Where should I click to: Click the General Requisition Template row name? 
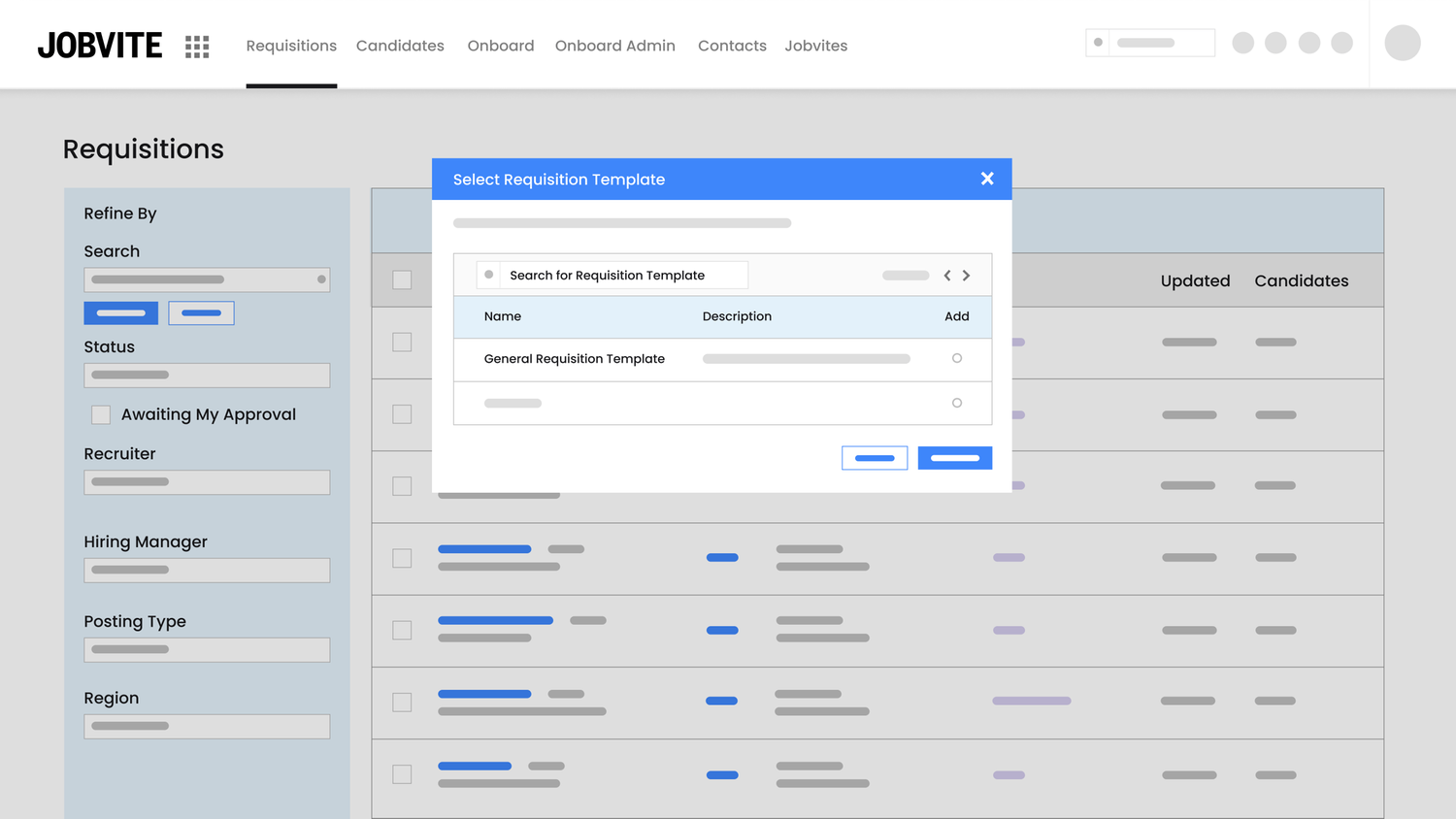(575, 359)
